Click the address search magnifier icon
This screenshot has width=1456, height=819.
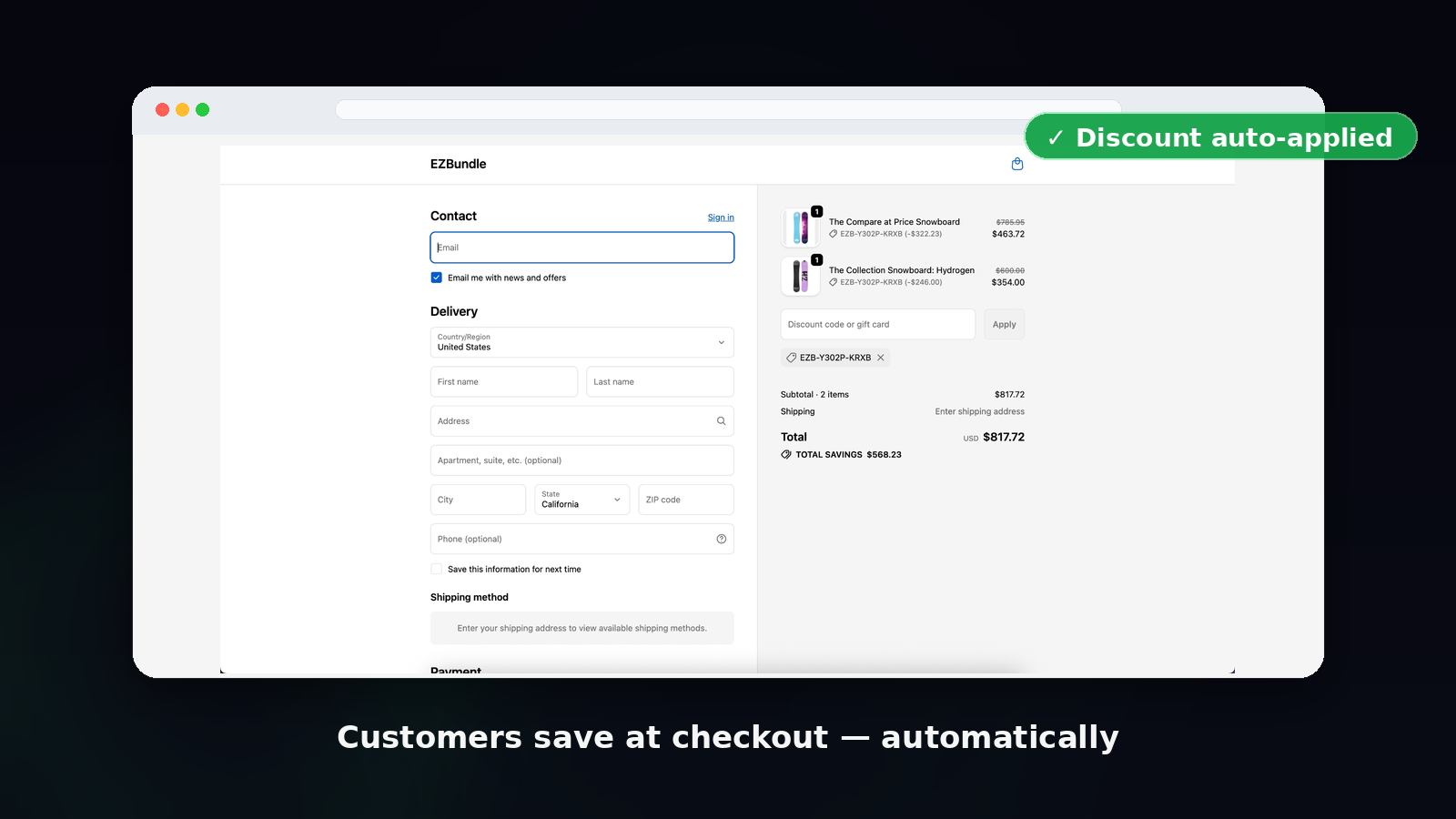[x=721, y=421]
